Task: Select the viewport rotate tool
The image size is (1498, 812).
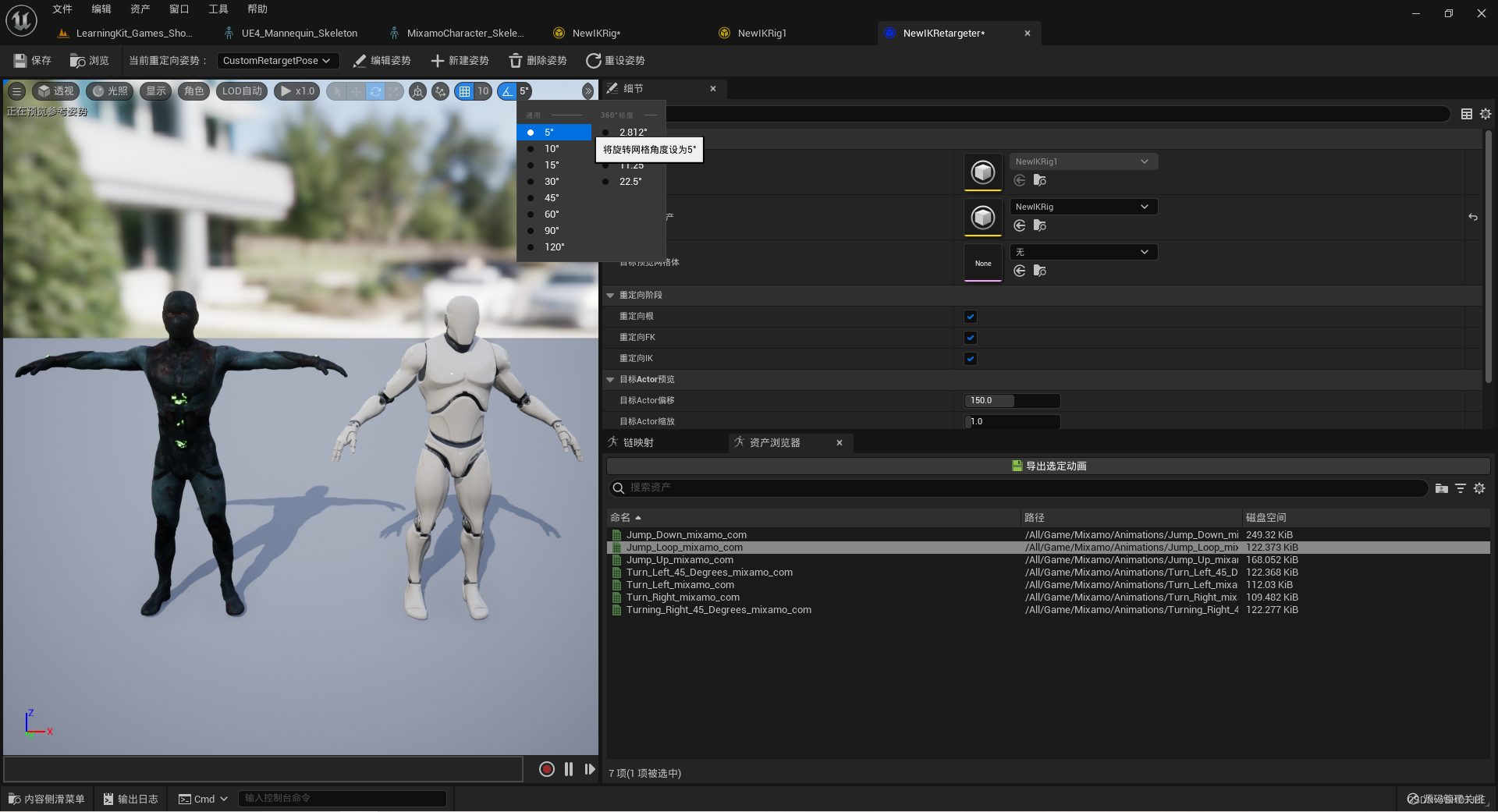Action: pyautogui.click(x=375, y=91)
